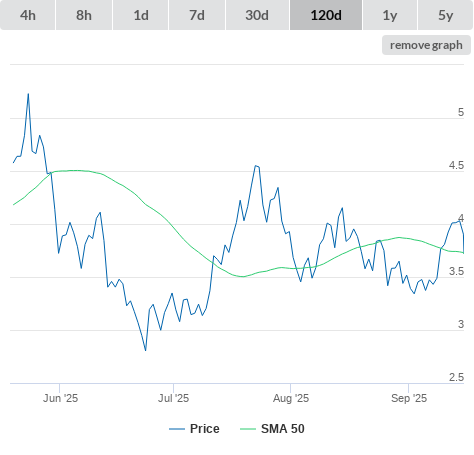Click the Sep '25 axis label

(409, 398)
